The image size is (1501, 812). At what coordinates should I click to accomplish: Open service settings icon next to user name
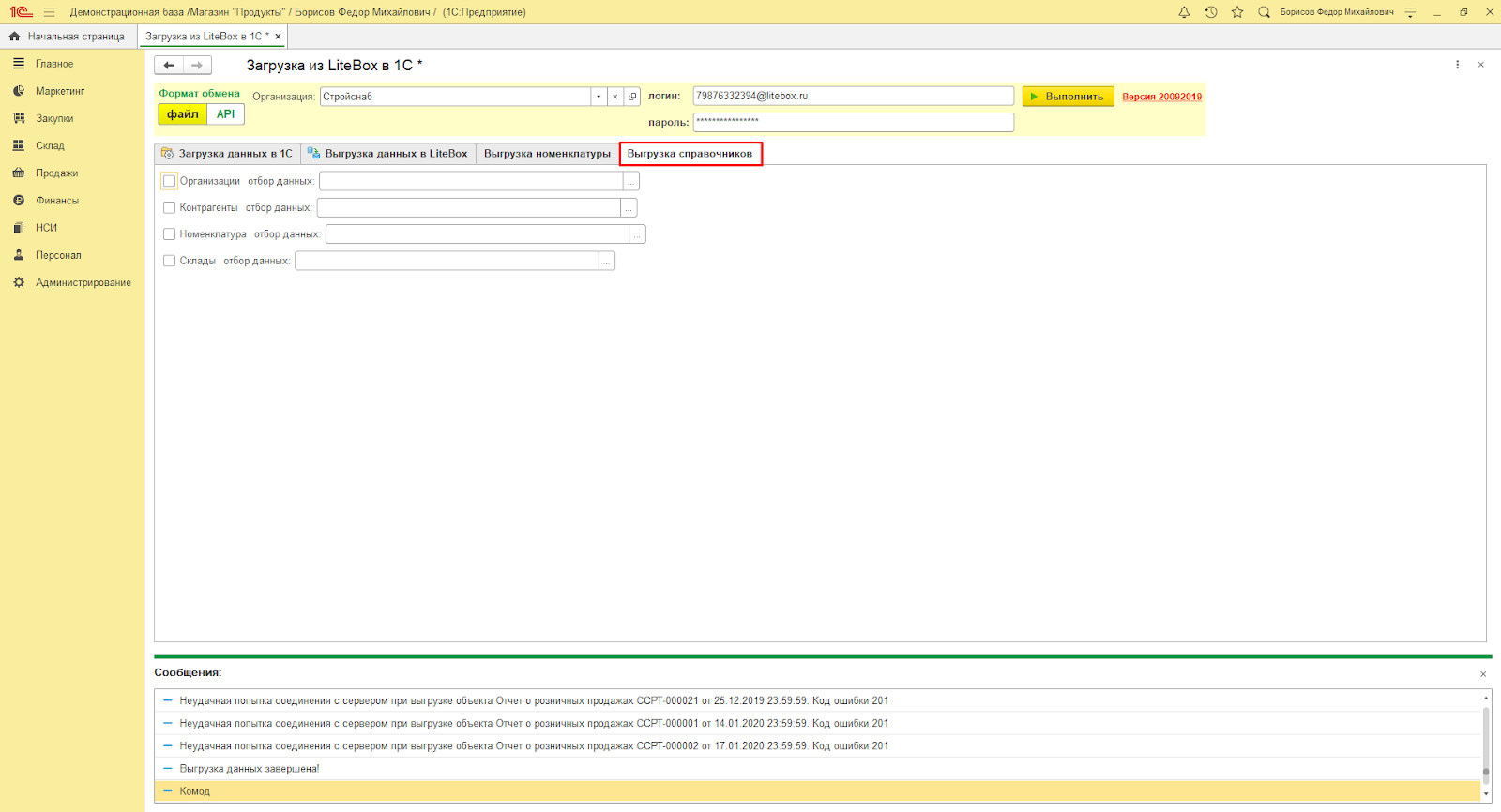(x=1410, y=12)
